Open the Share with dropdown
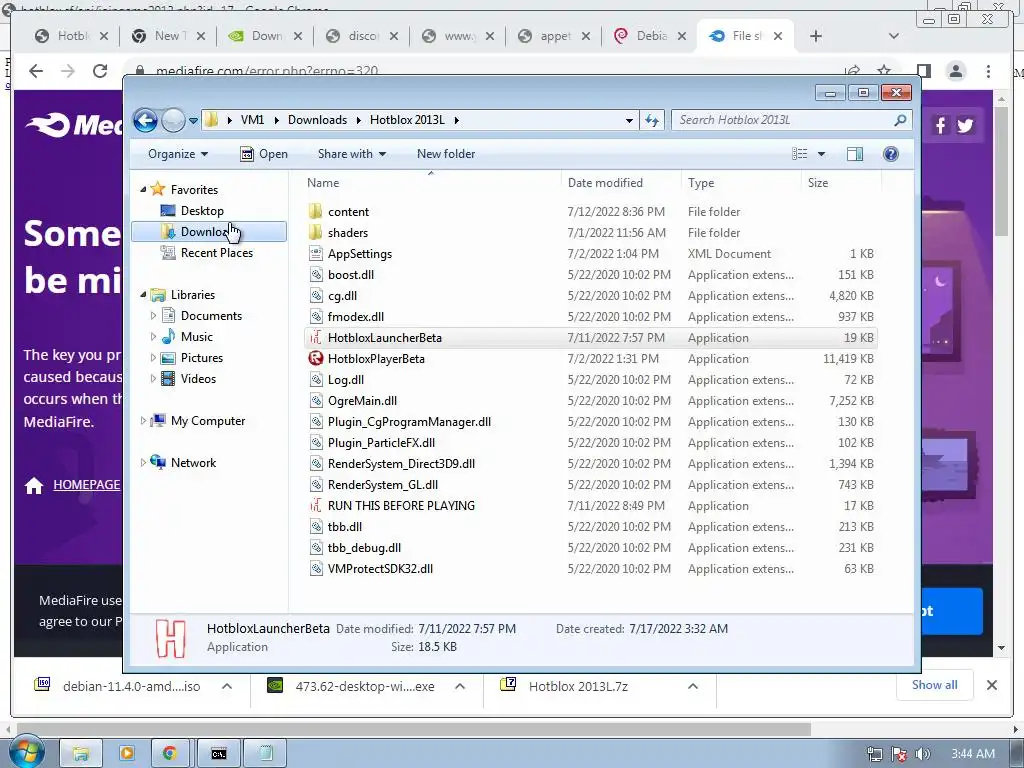The image size is (1024, 768). point(351,154)
